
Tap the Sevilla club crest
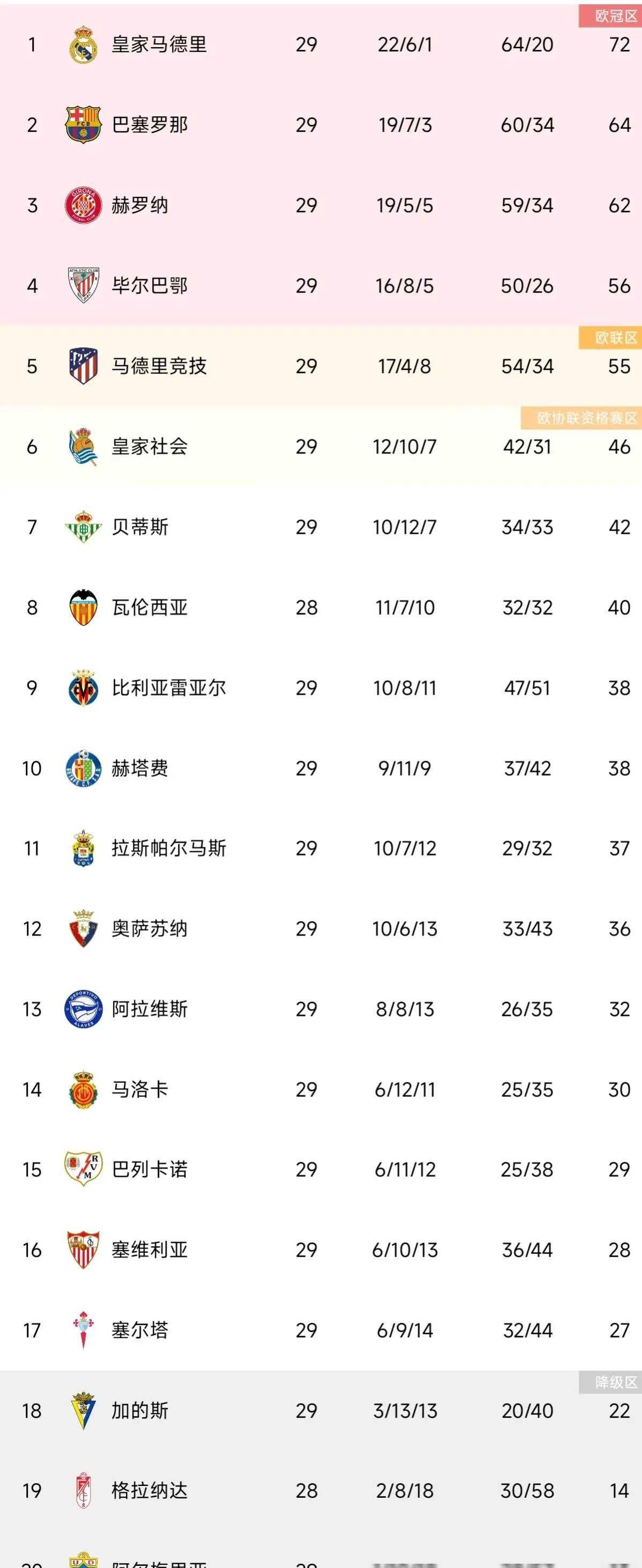[83, 1250]
